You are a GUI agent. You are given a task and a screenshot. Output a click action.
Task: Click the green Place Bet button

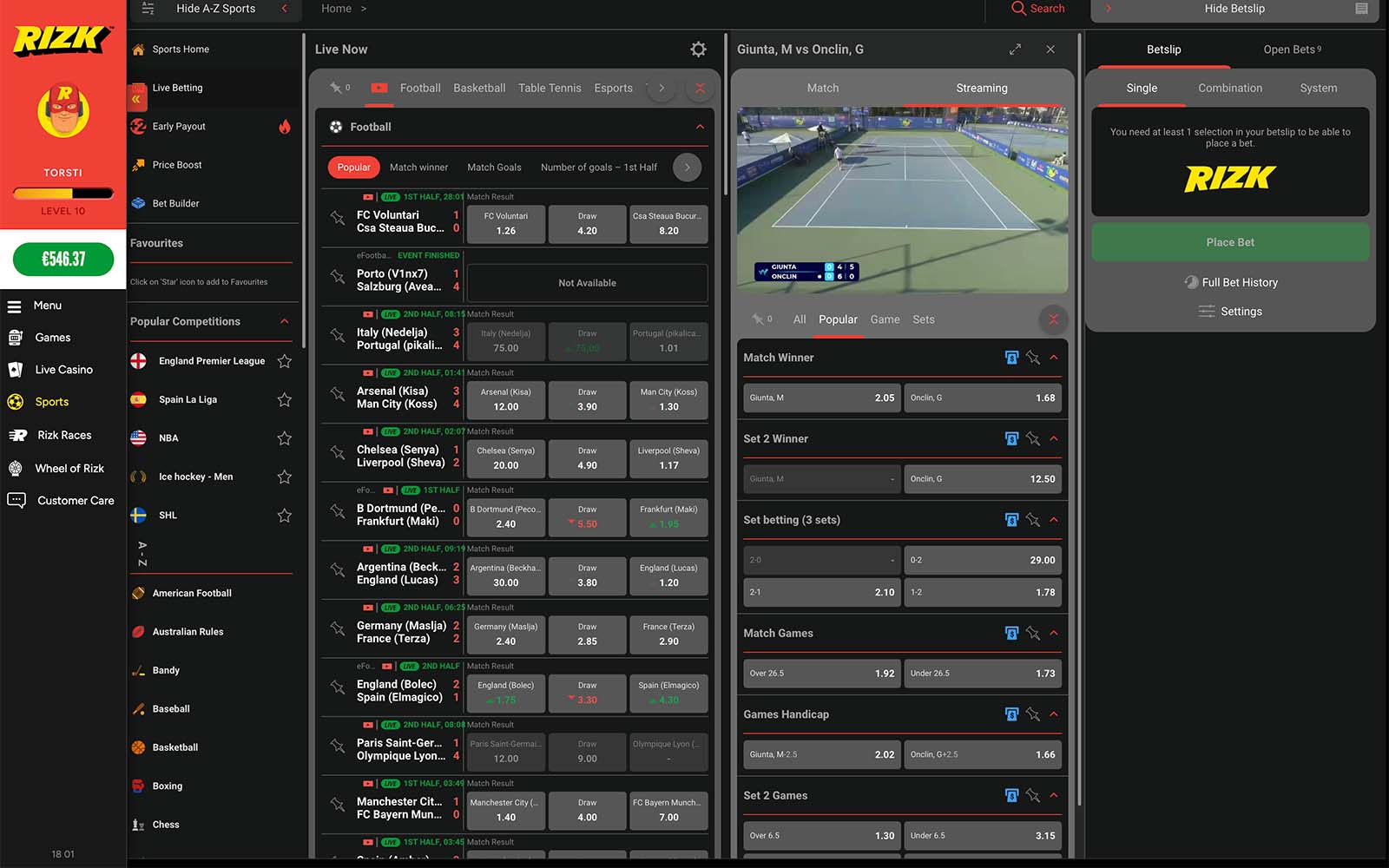click(1229, 242)
